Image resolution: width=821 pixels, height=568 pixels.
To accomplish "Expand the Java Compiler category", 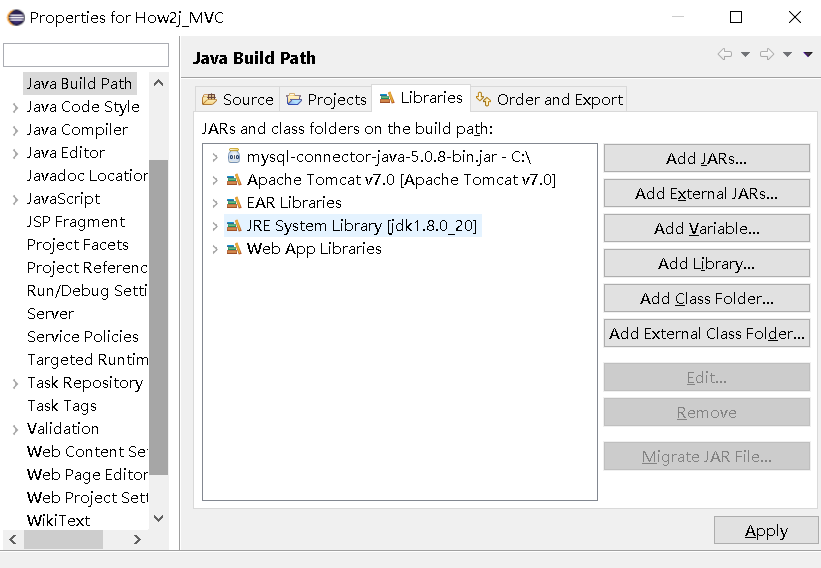I will pyautogui.click(x=15, y=130).
